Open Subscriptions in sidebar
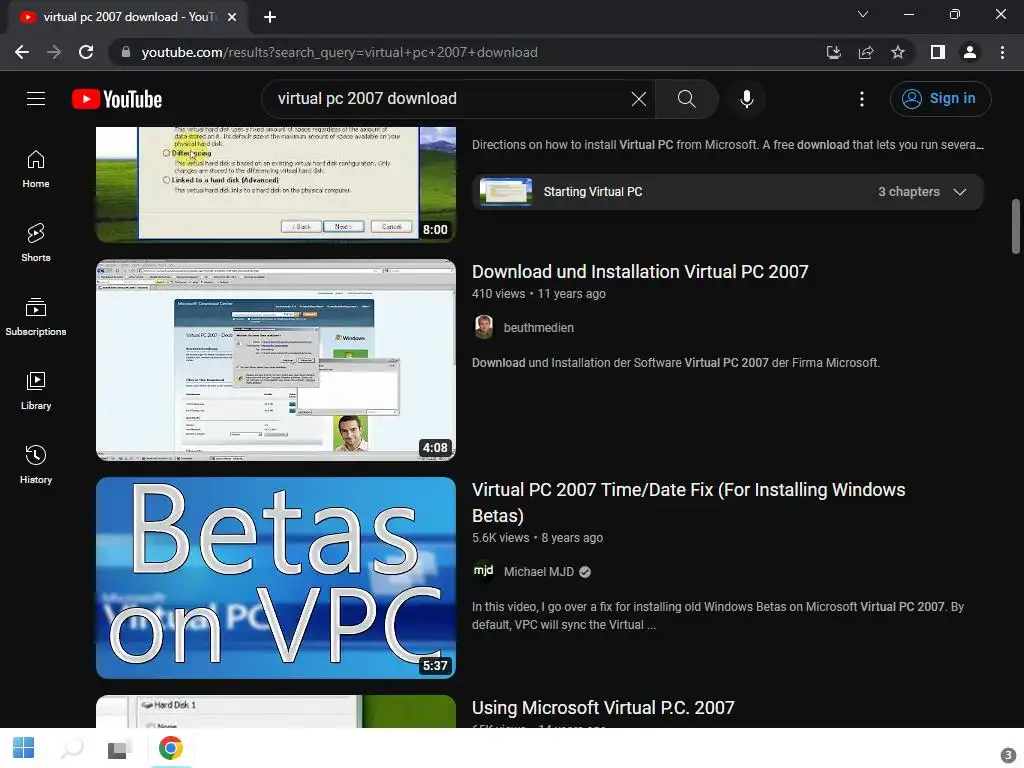The height and width of the screenshot is (768, 1024). tap(36, 317)
